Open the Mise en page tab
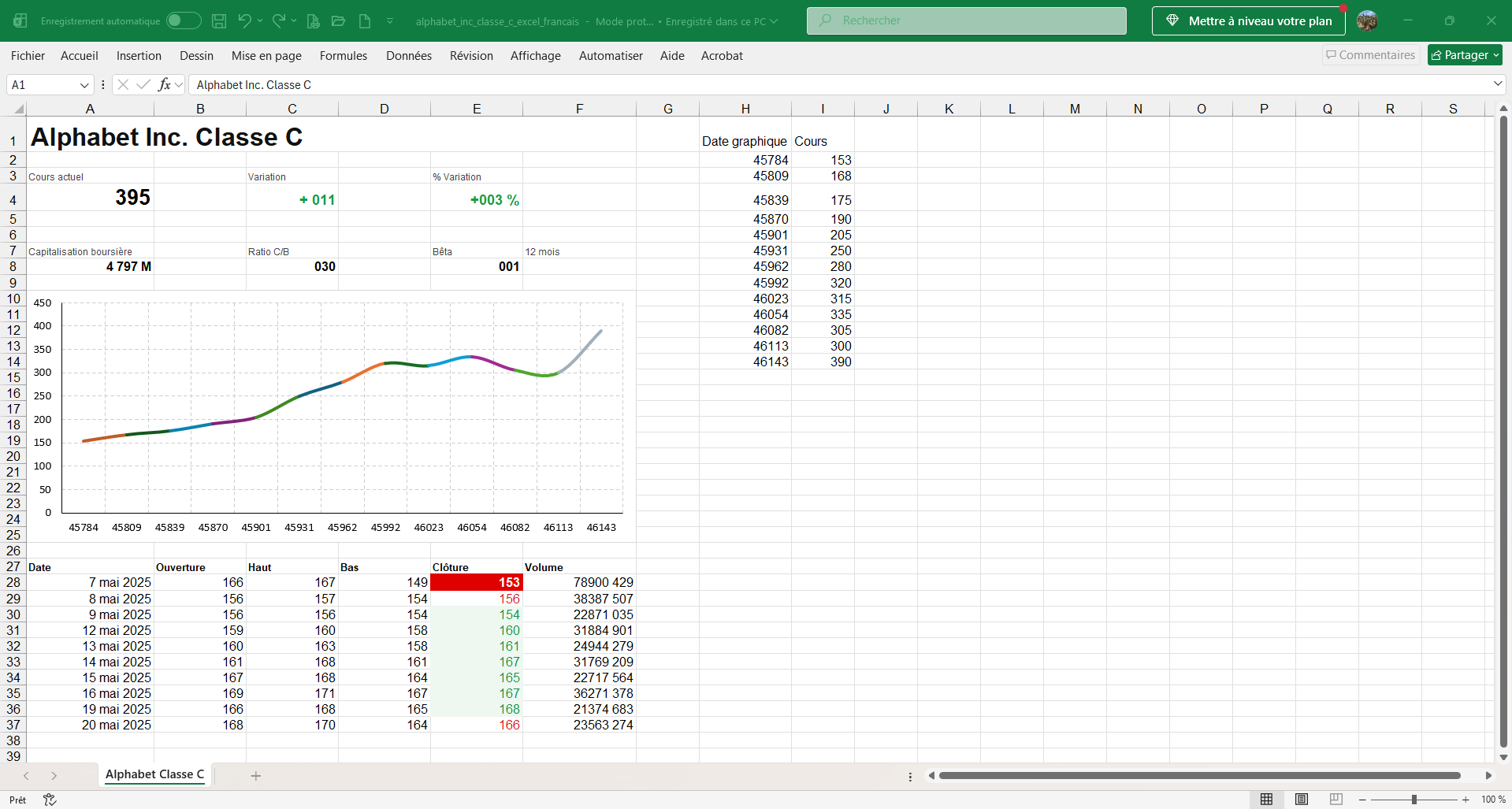Viewport: 1512px width, 809px height. click(x=266, y=56)
